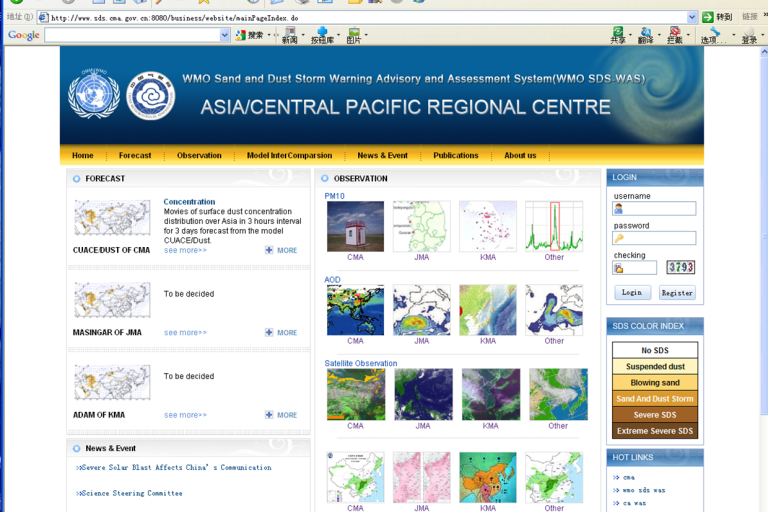Screen dimensions: 768x512
Task: Click the plus icon beside CUACE/DUST MORE
Action: tap(269, 250)
